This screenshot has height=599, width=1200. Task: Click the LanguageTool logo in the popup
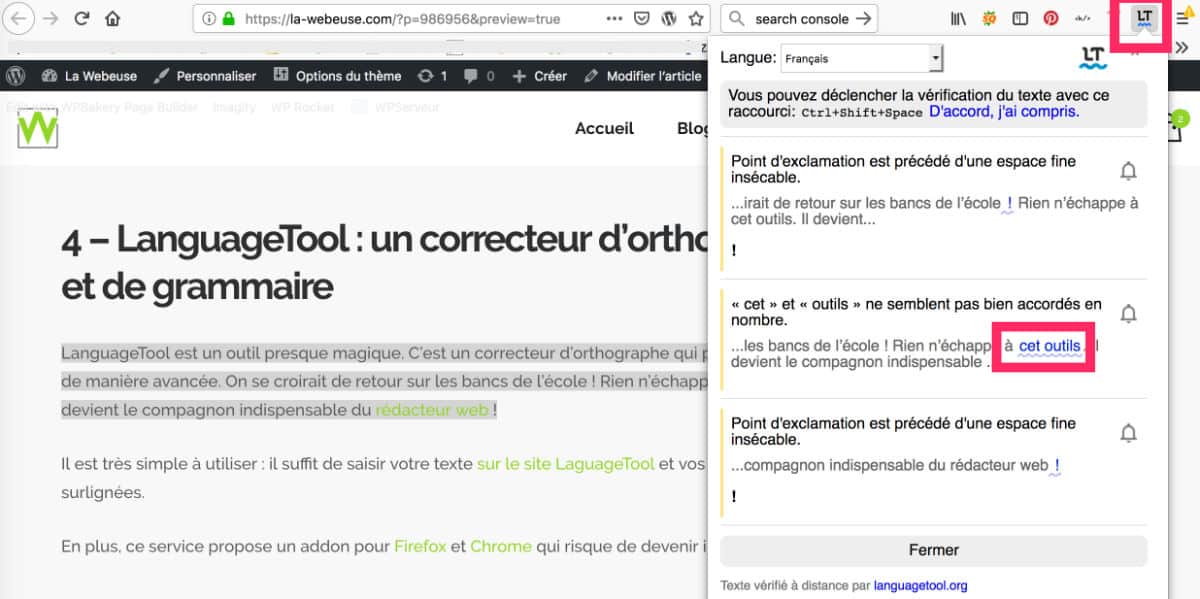point(1093,58)
